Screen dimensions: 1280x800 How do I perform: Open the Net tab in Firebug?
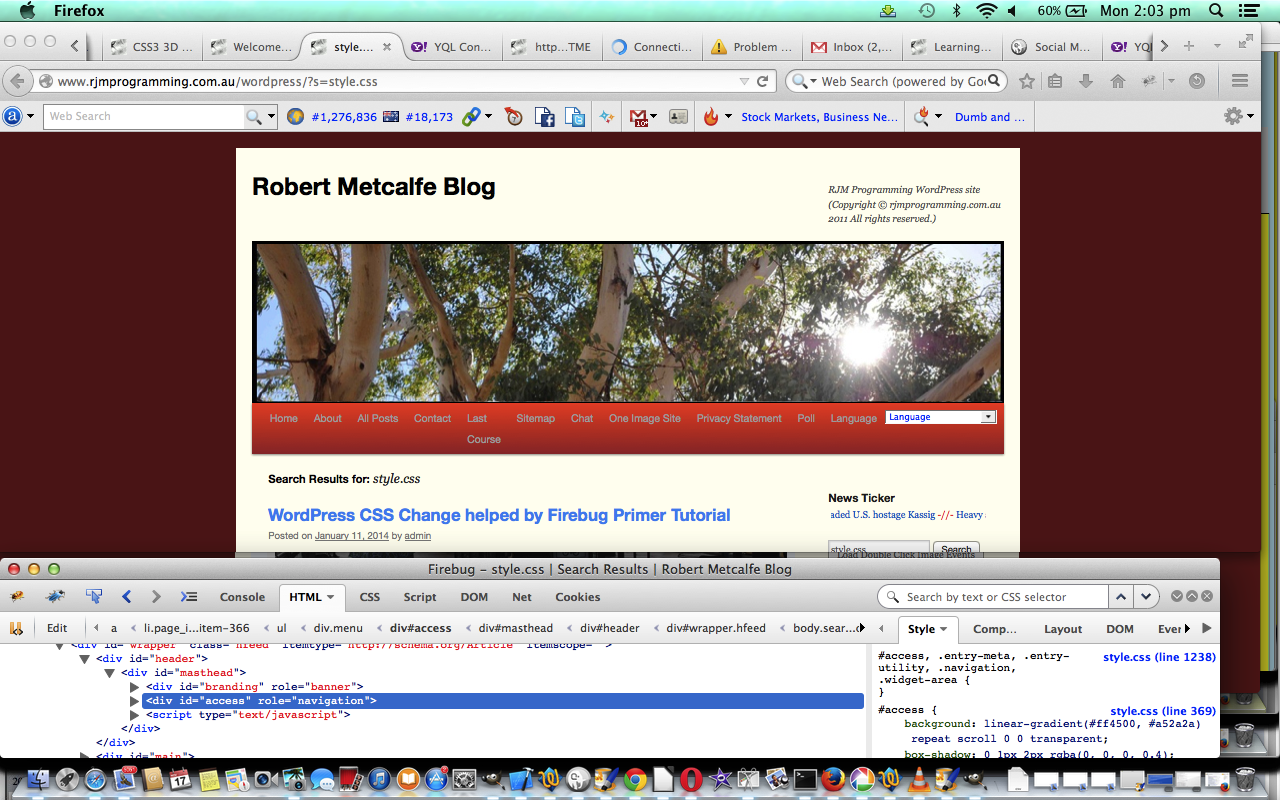[x=522, y=597]
